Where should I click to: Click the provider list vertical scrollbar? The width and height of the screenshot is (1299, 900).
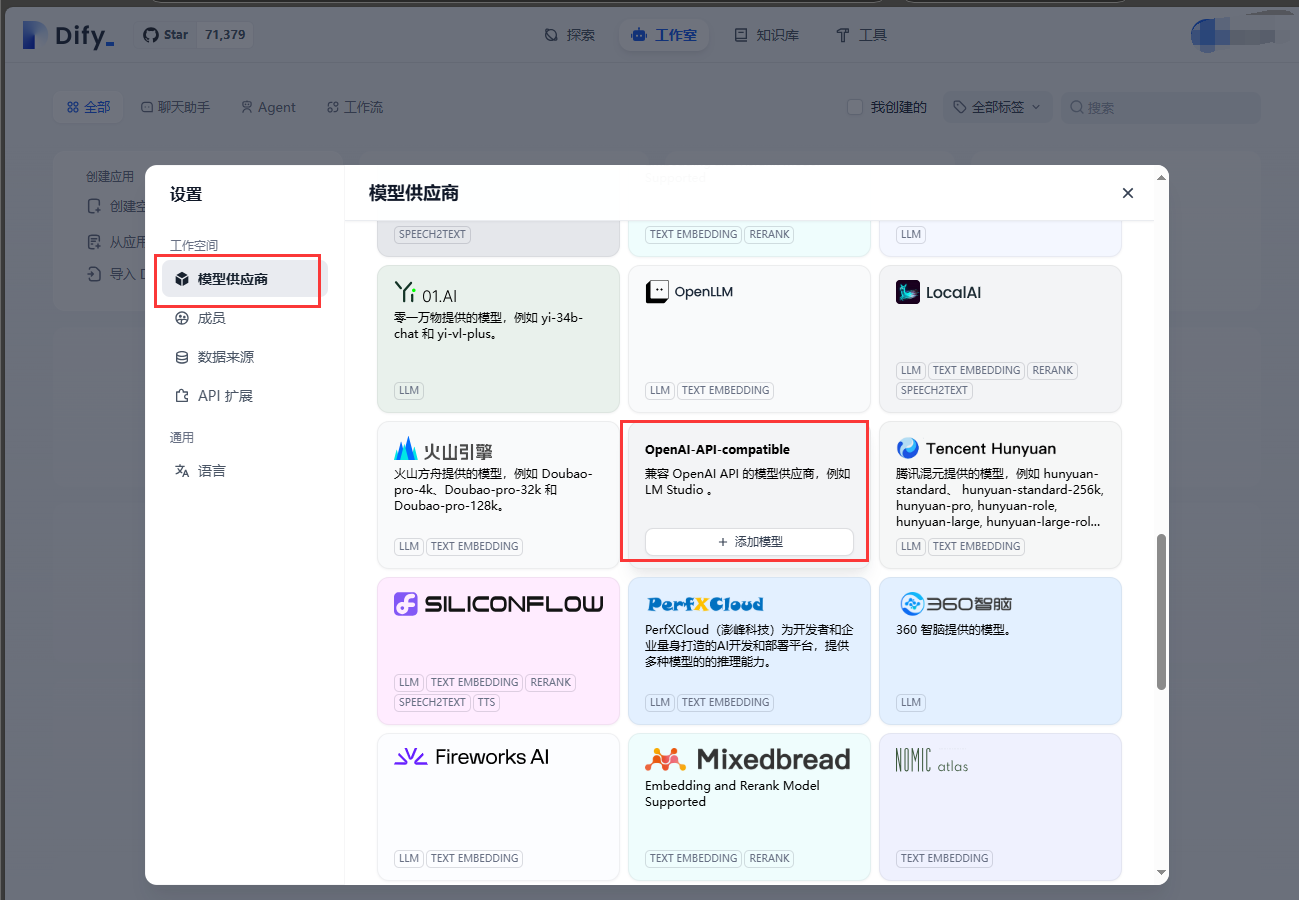[1161, 610]
